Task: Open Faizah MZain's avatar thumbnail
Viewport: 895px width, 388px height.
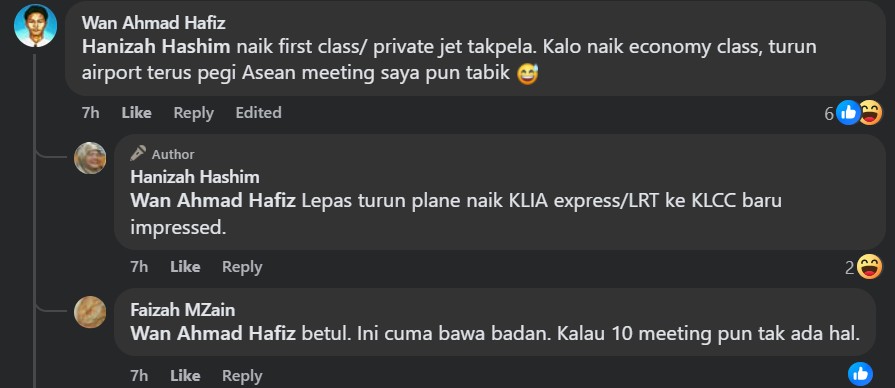Action: [90, 312]
